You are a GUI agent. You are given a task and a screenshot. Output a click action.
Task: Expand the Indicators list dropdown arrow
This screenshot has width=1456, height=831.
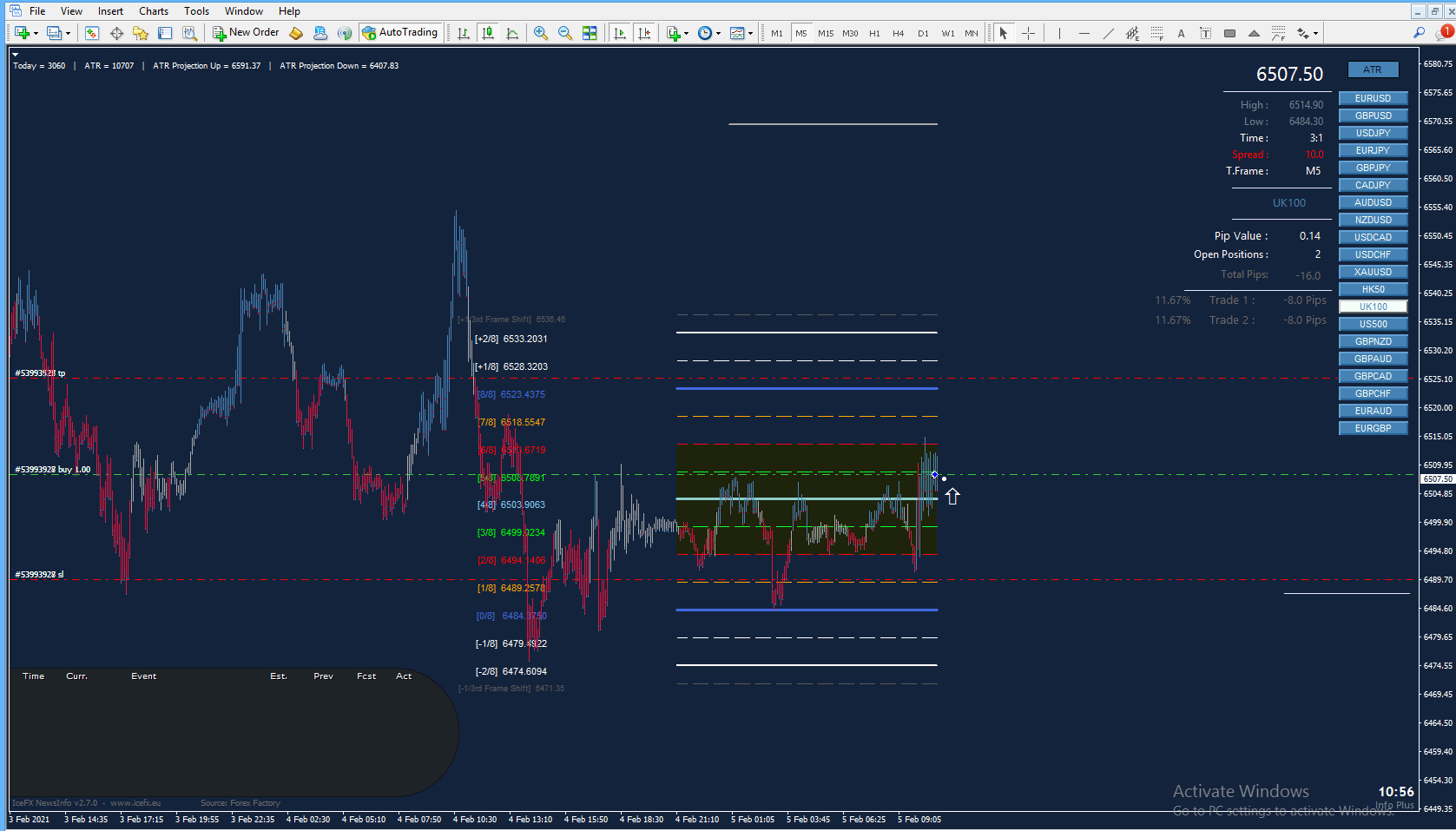click(686, 33)
